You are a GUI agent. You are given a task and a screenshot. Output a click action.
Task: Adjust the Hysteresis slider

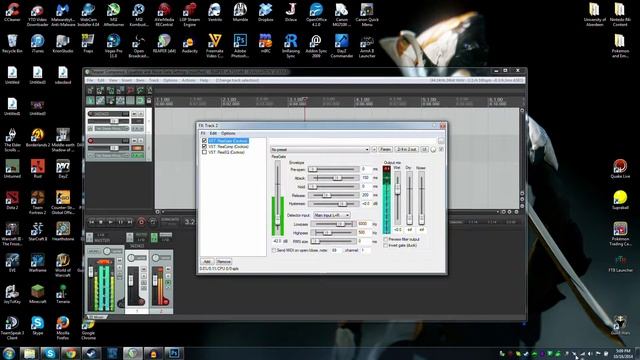tap(333, 203)
